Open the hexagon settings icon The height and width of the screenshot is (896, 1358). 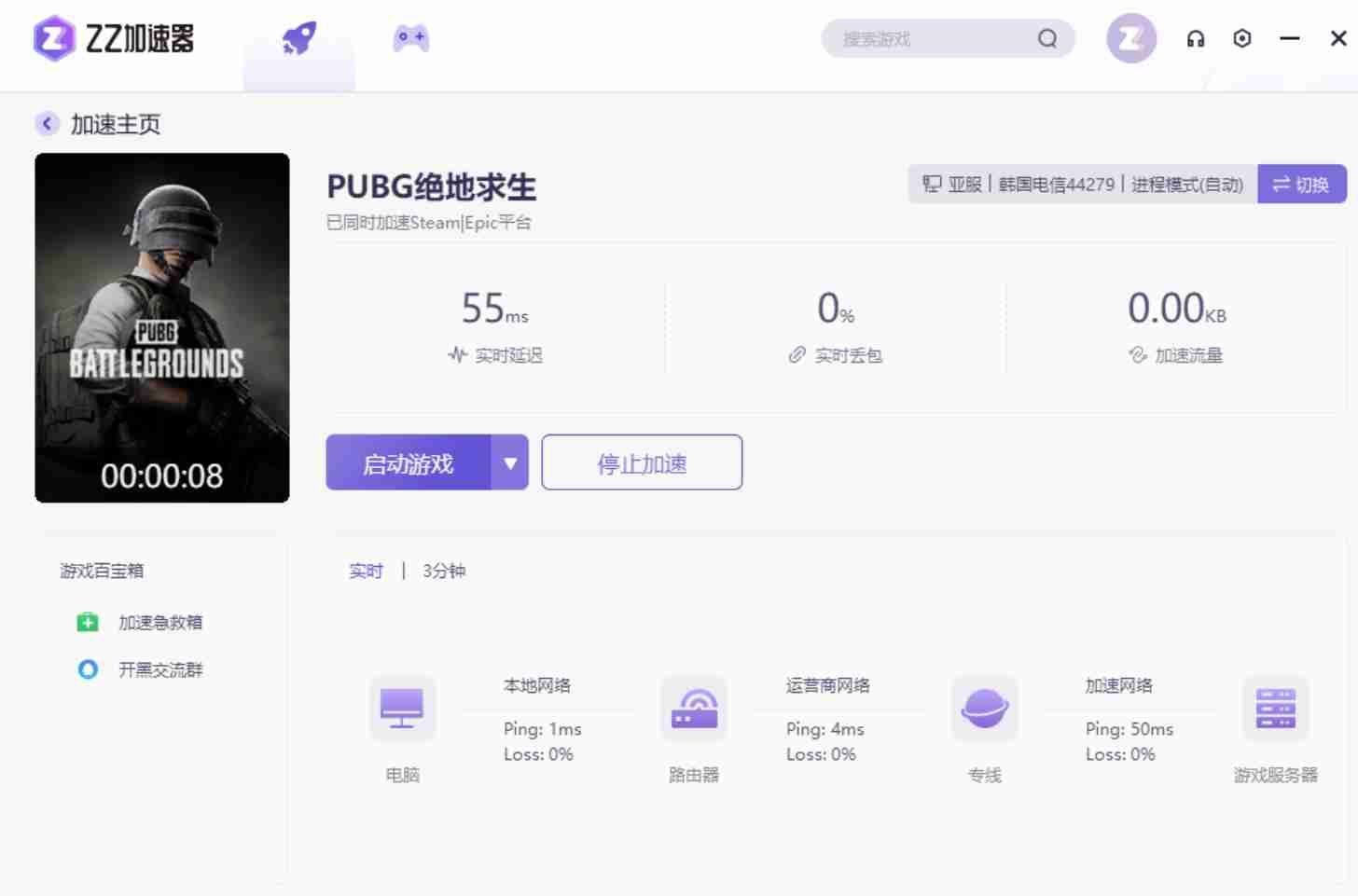(x=1242, y=38)
